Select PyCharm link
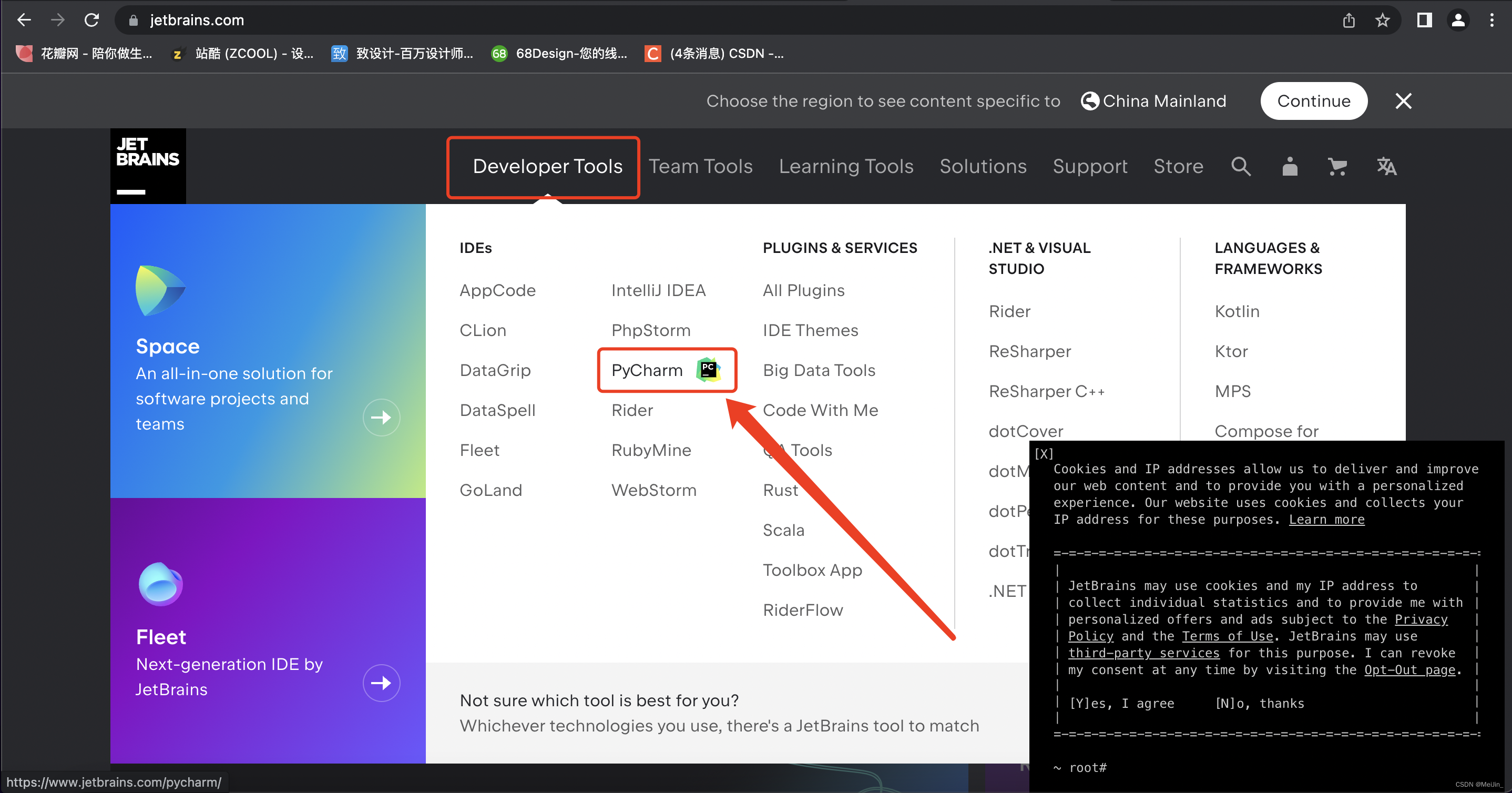 647,370
